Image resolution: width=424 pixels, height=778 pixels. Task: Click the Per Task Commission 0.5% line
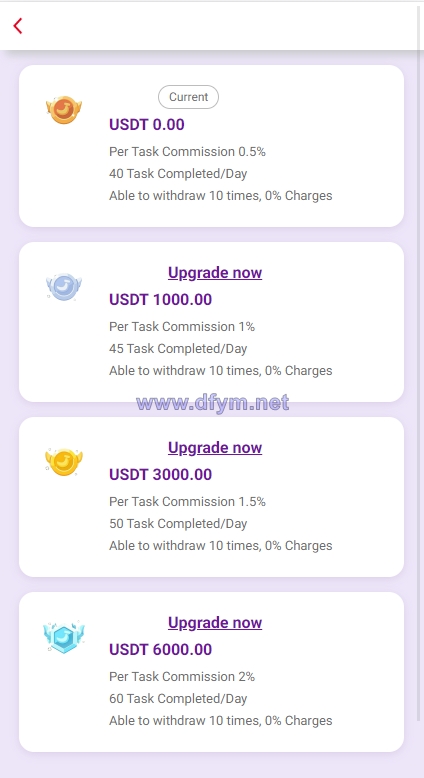pos(187,152)
